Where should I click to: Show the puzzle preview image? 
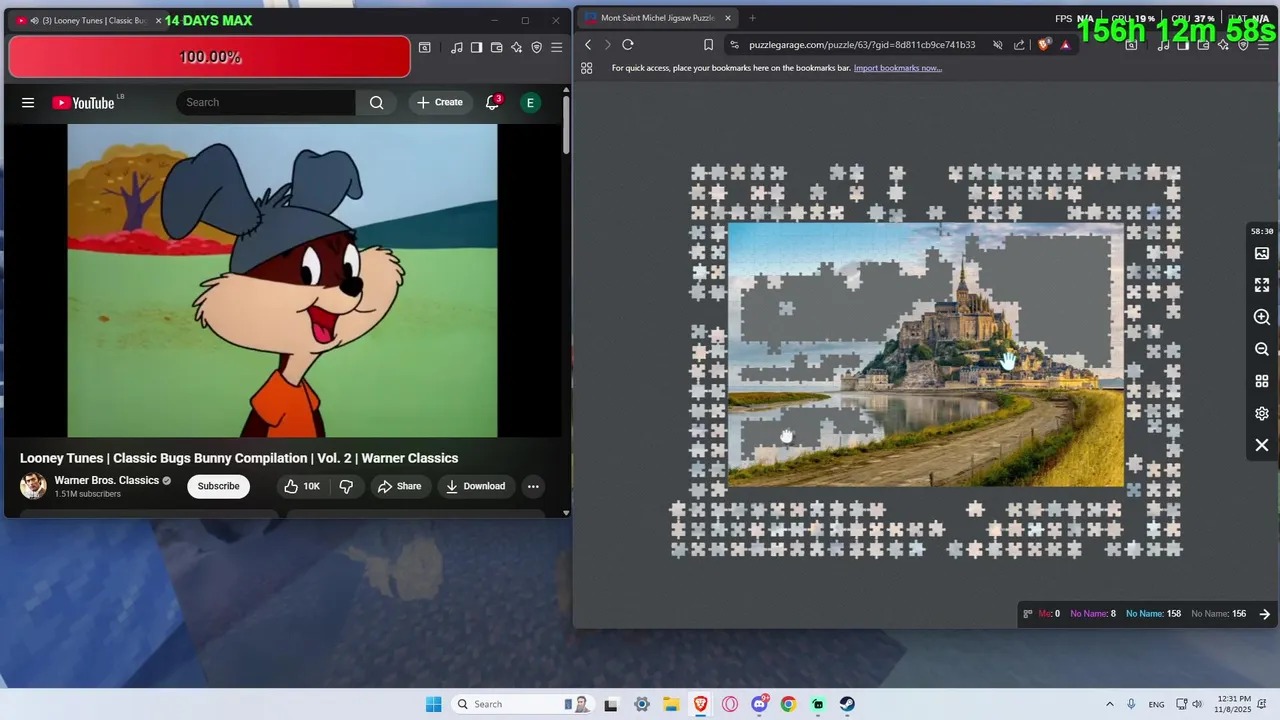[1262, 254]
